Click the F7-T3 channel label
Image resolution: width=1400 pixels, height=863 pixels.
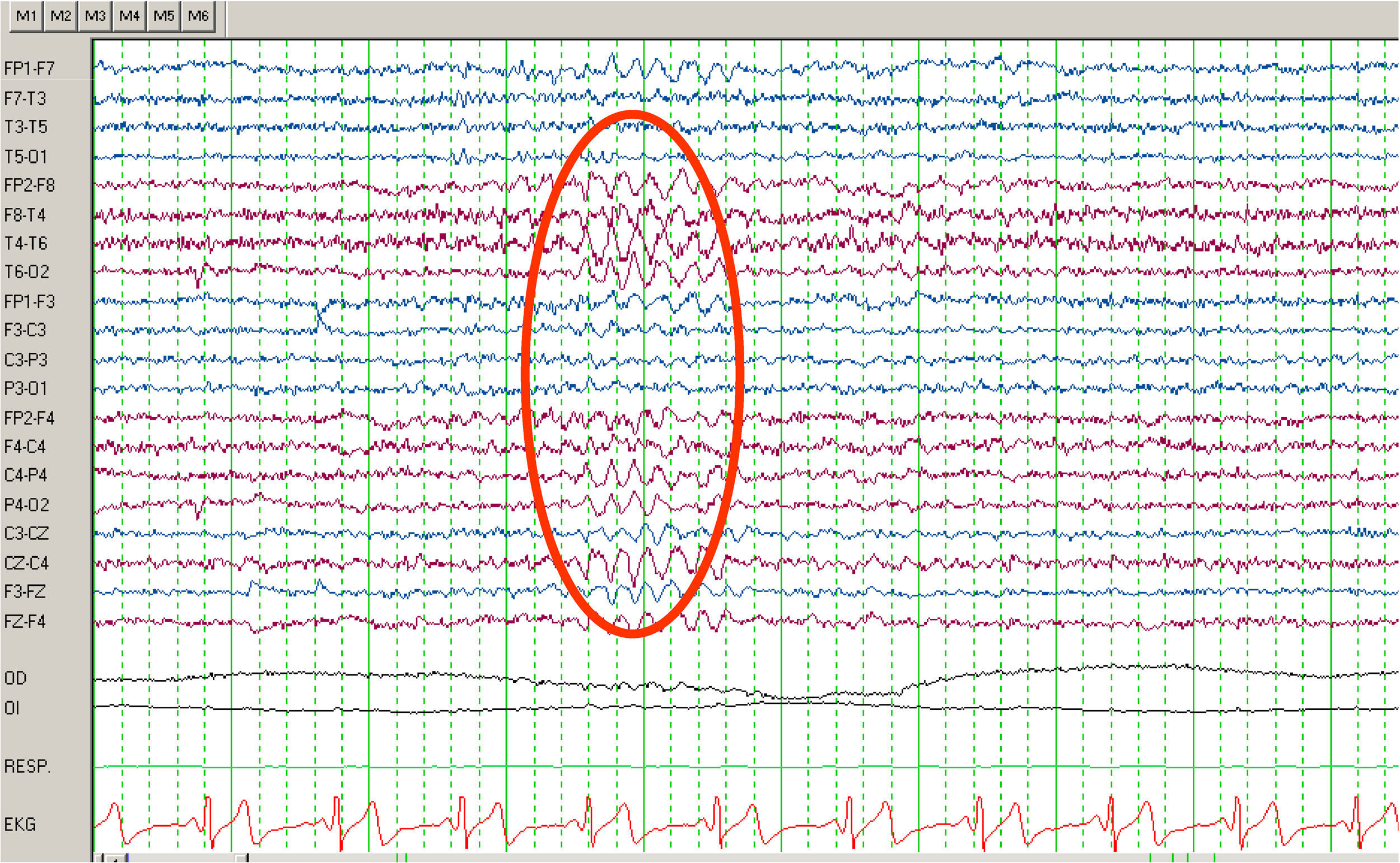click(25, 99)
